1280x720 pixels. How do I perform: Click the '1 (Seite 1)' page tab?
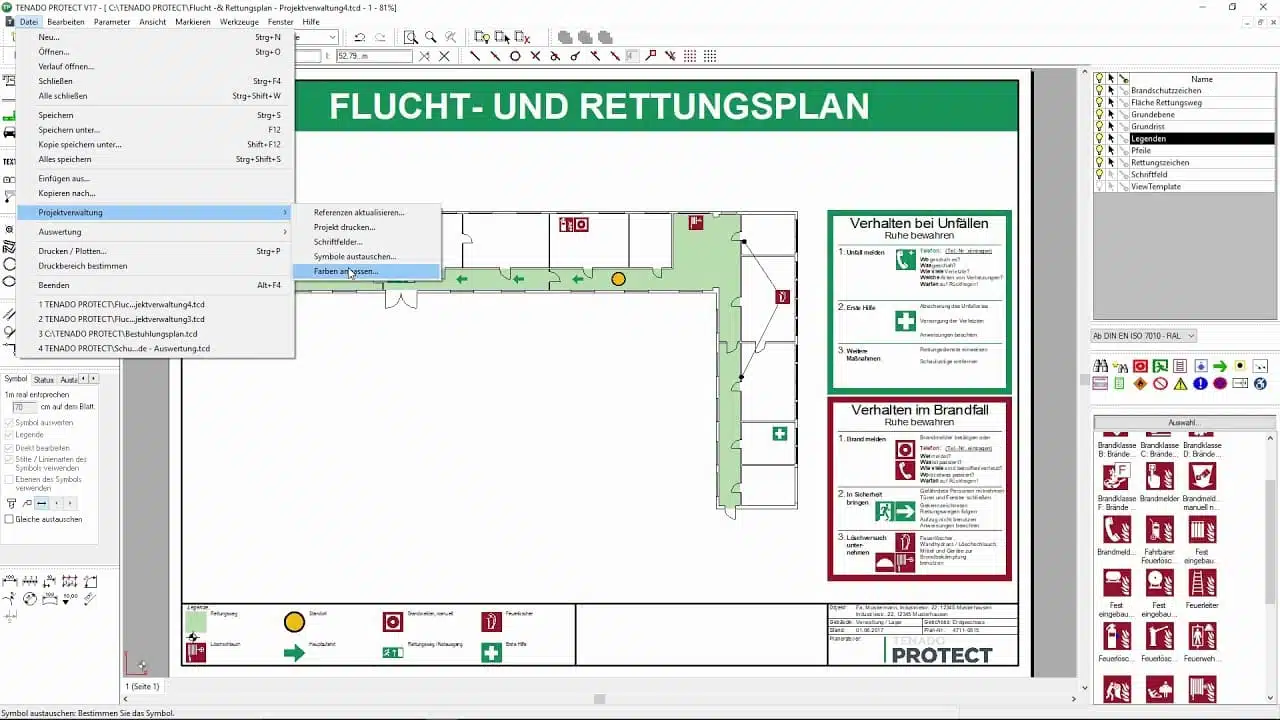pyautogui.click(x=142, y=686)
